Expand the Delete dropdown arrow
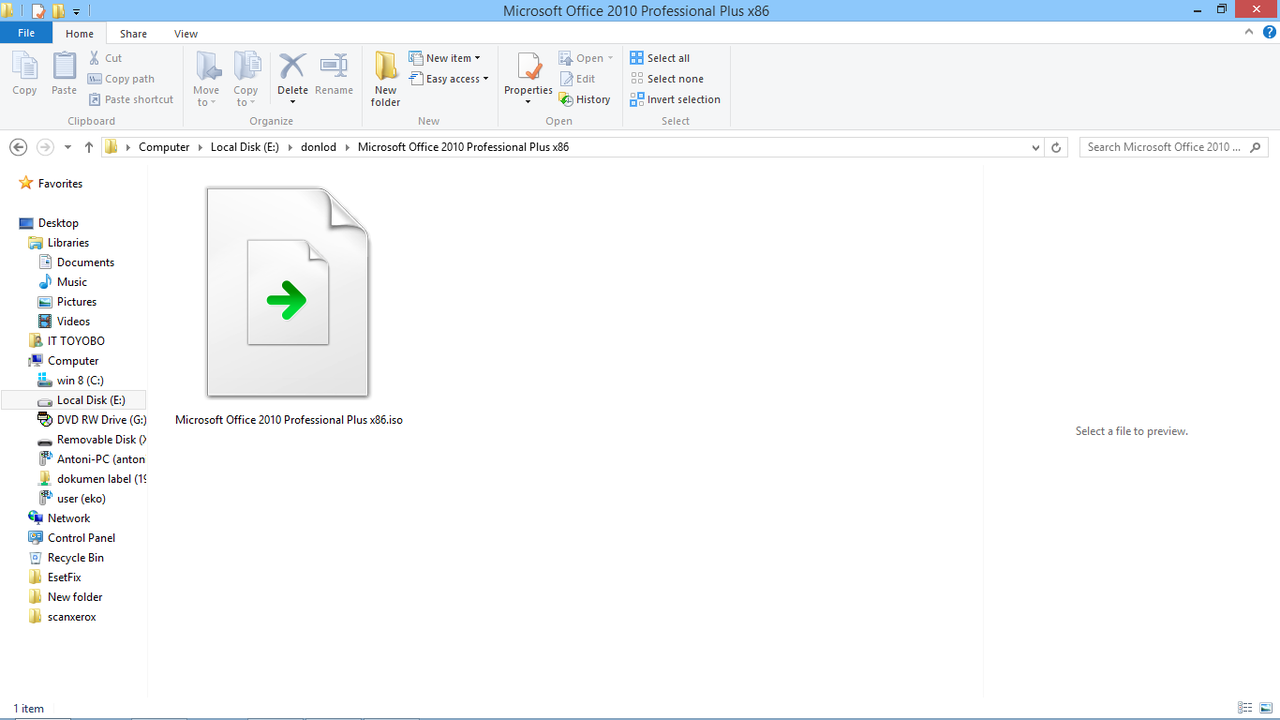The width and height of the screenshot is (1280, 720). [x=292, y=102]
